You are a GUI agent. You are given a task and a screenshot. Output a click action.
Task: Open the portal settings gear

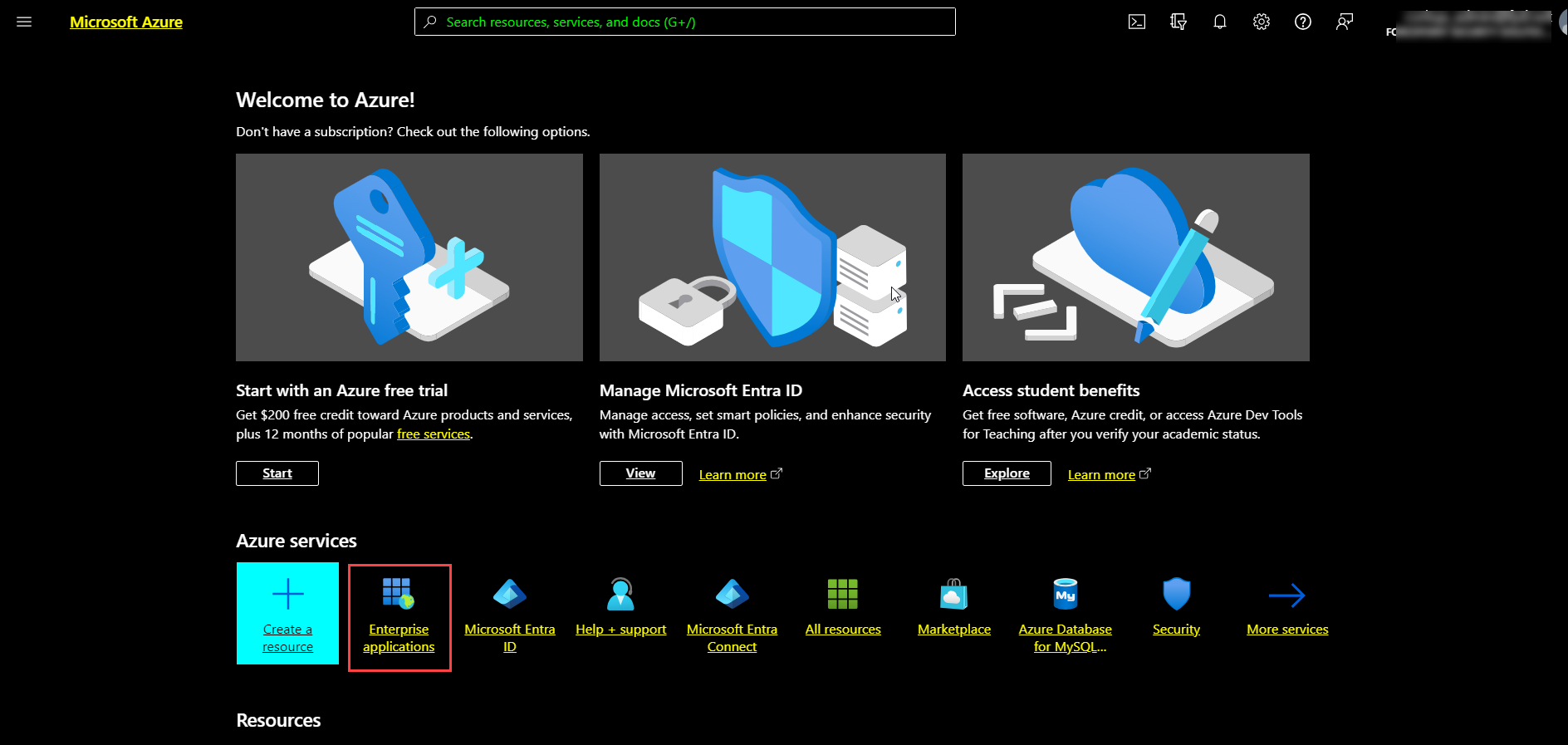(x=1262, y=22)
